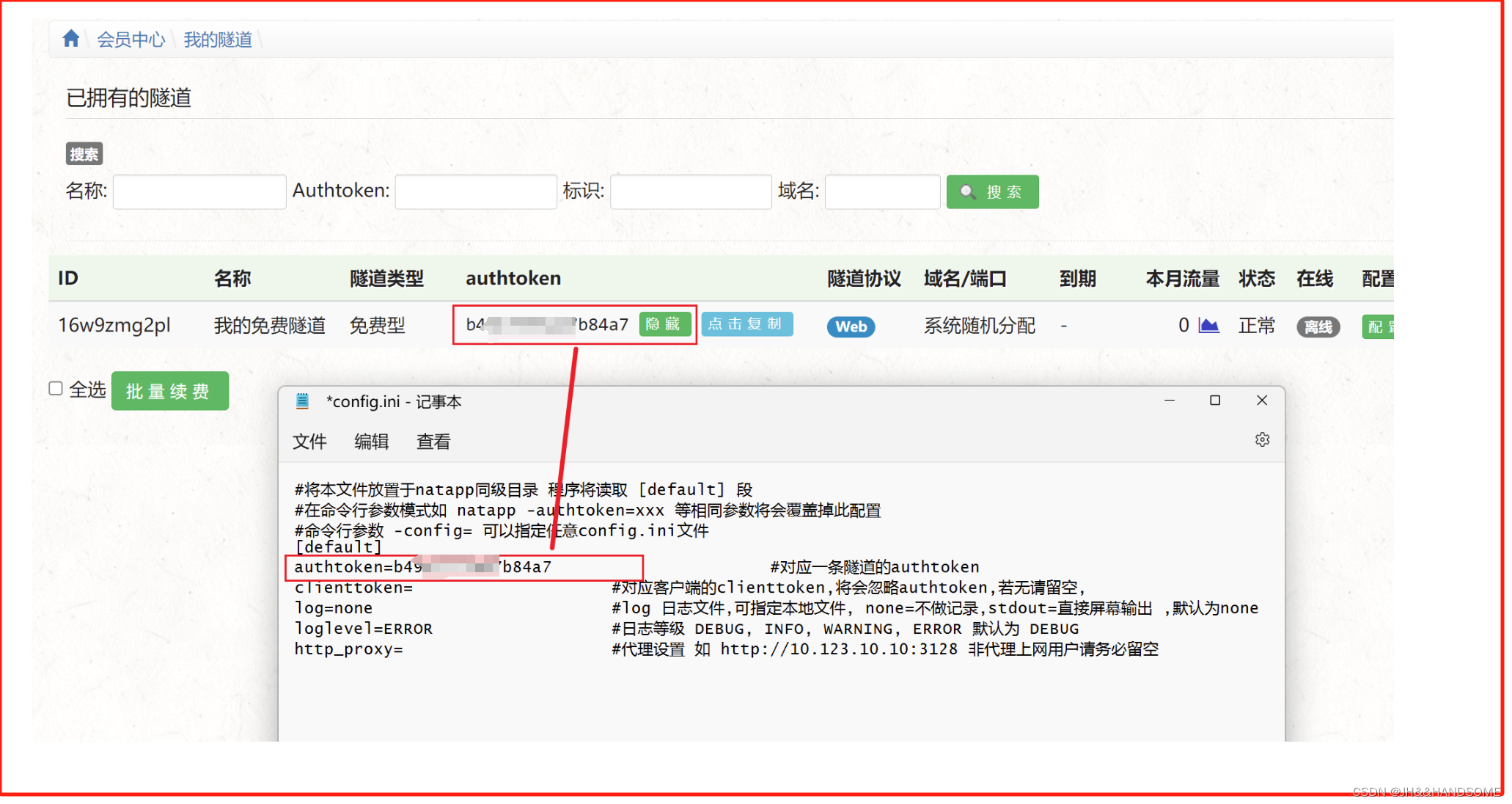1512x804 pixels.
Task: Open the 查看 menu in Notepad
Action: (433, 442)
